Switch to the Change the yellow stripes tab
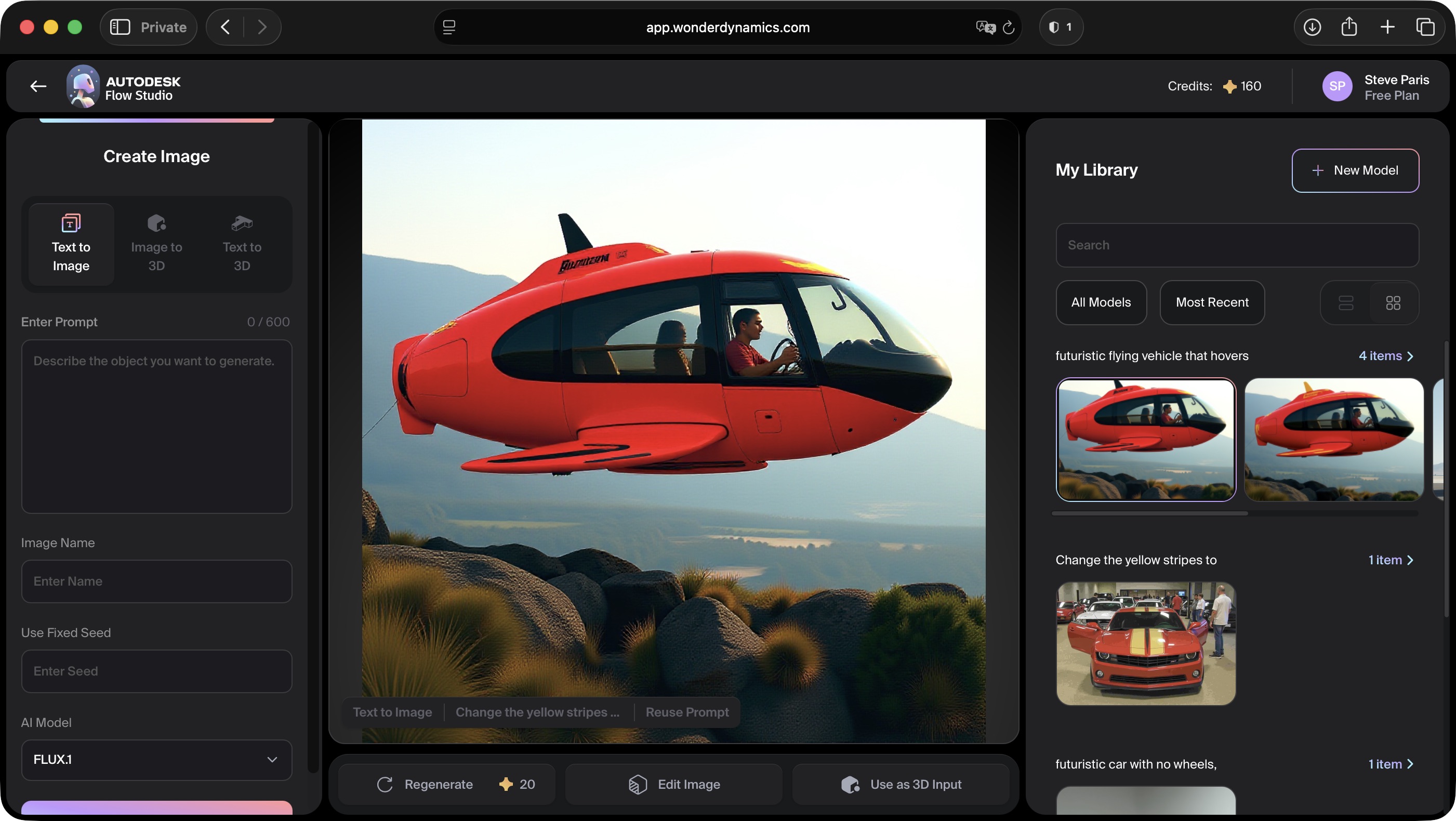1456x821 pixels. pos(537,712)
